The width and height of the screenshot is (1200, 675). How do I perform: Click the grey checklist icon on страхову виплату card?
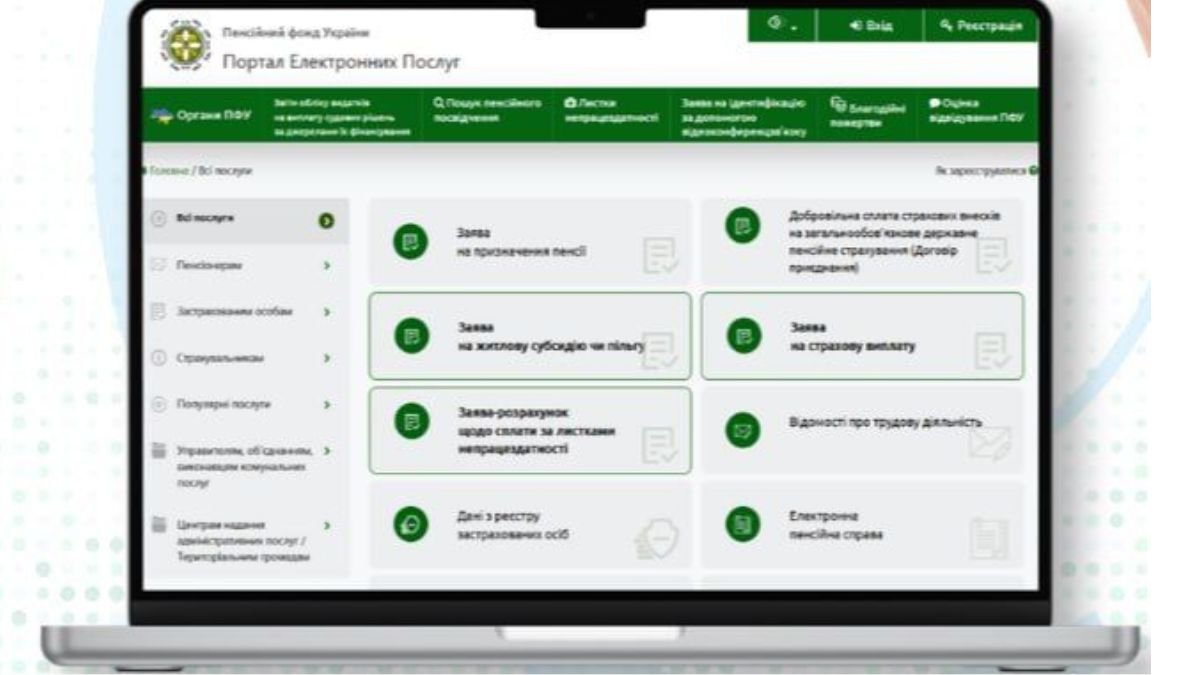point(992,351)
